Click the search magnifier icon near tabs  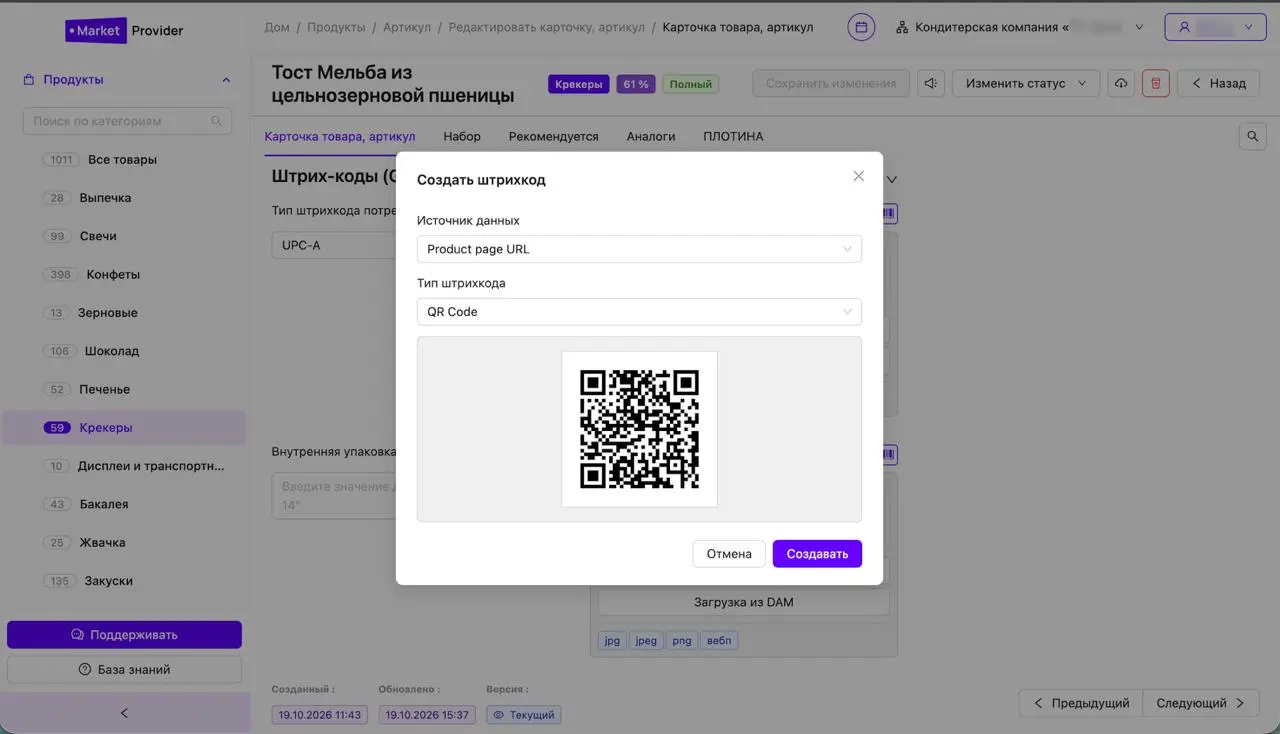1252,137
